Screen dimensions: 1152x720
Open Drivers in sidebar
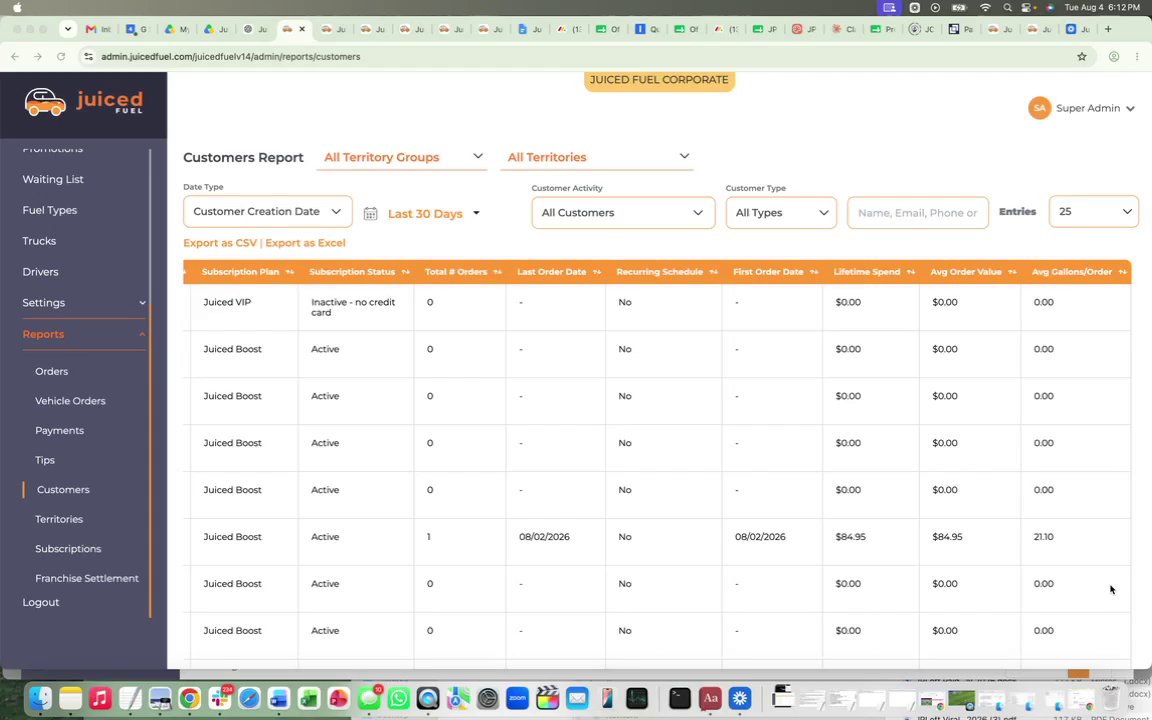40,272
